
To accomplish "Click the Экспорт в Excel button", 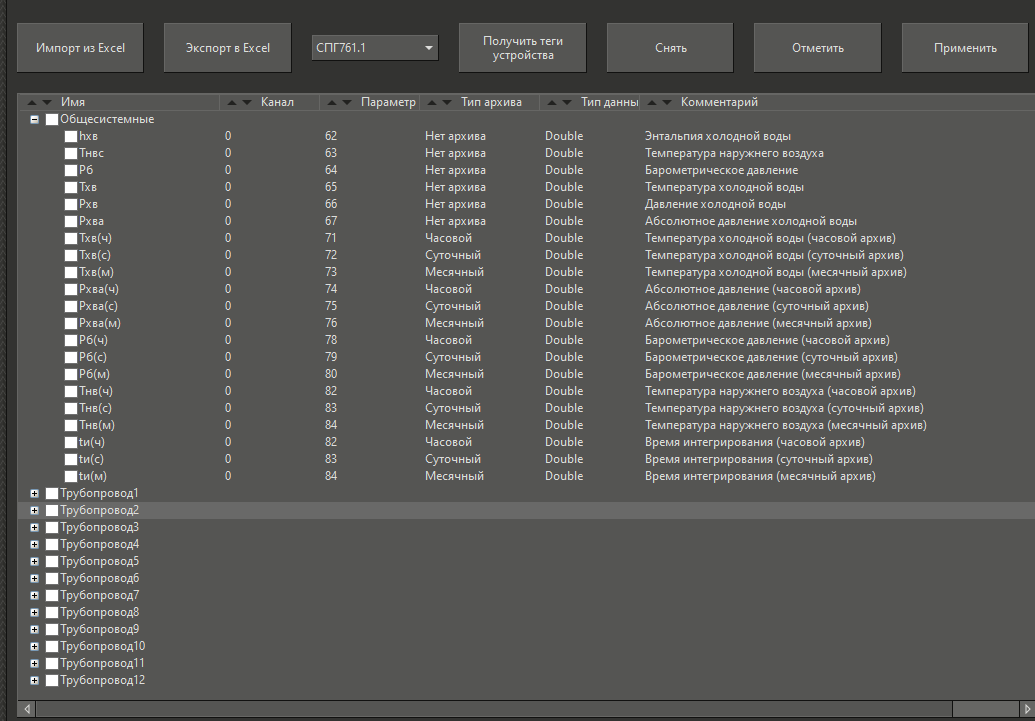I will pos(228,48).
